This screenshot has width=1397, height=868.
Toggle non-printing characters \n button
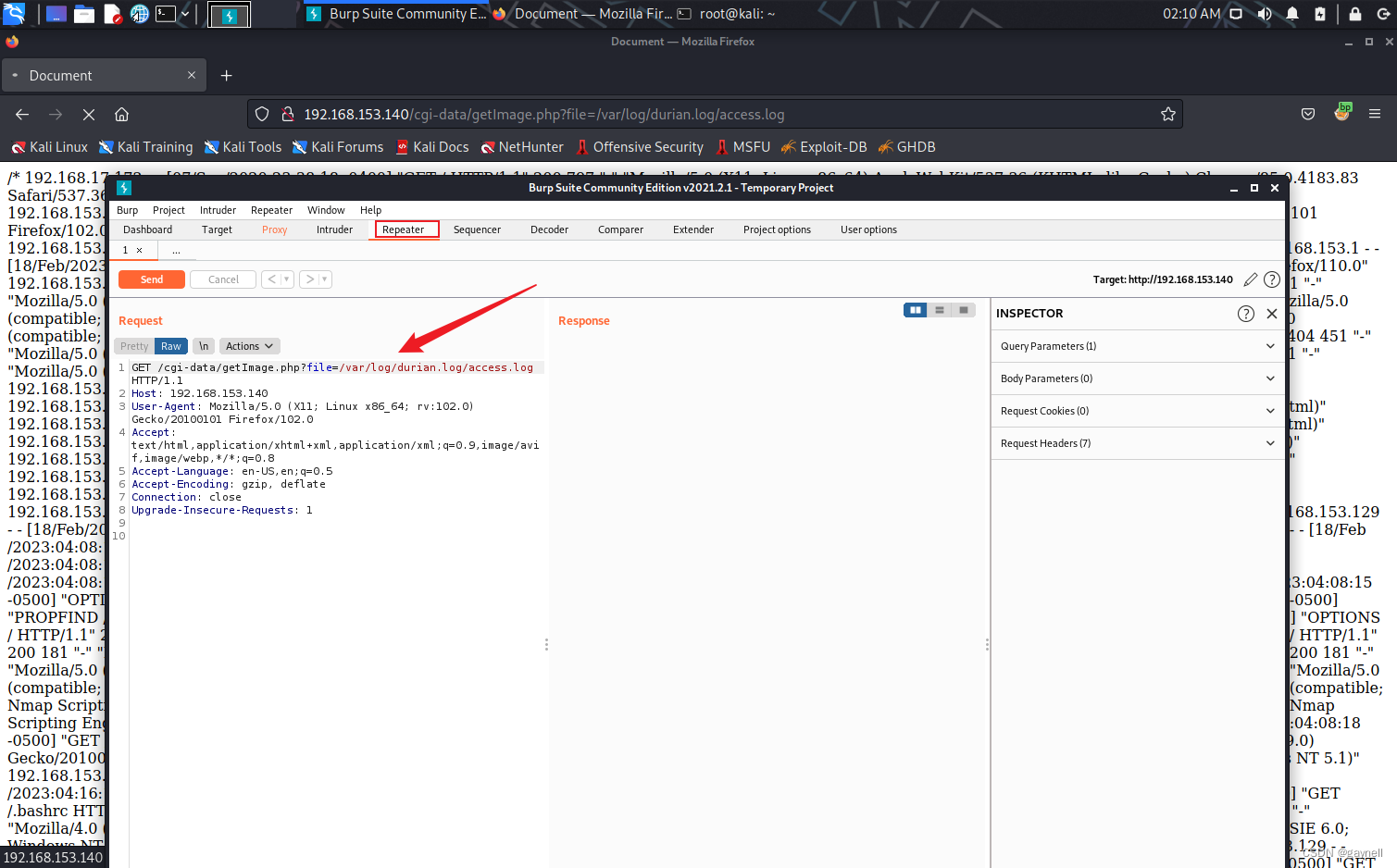(x=204, y=346)
